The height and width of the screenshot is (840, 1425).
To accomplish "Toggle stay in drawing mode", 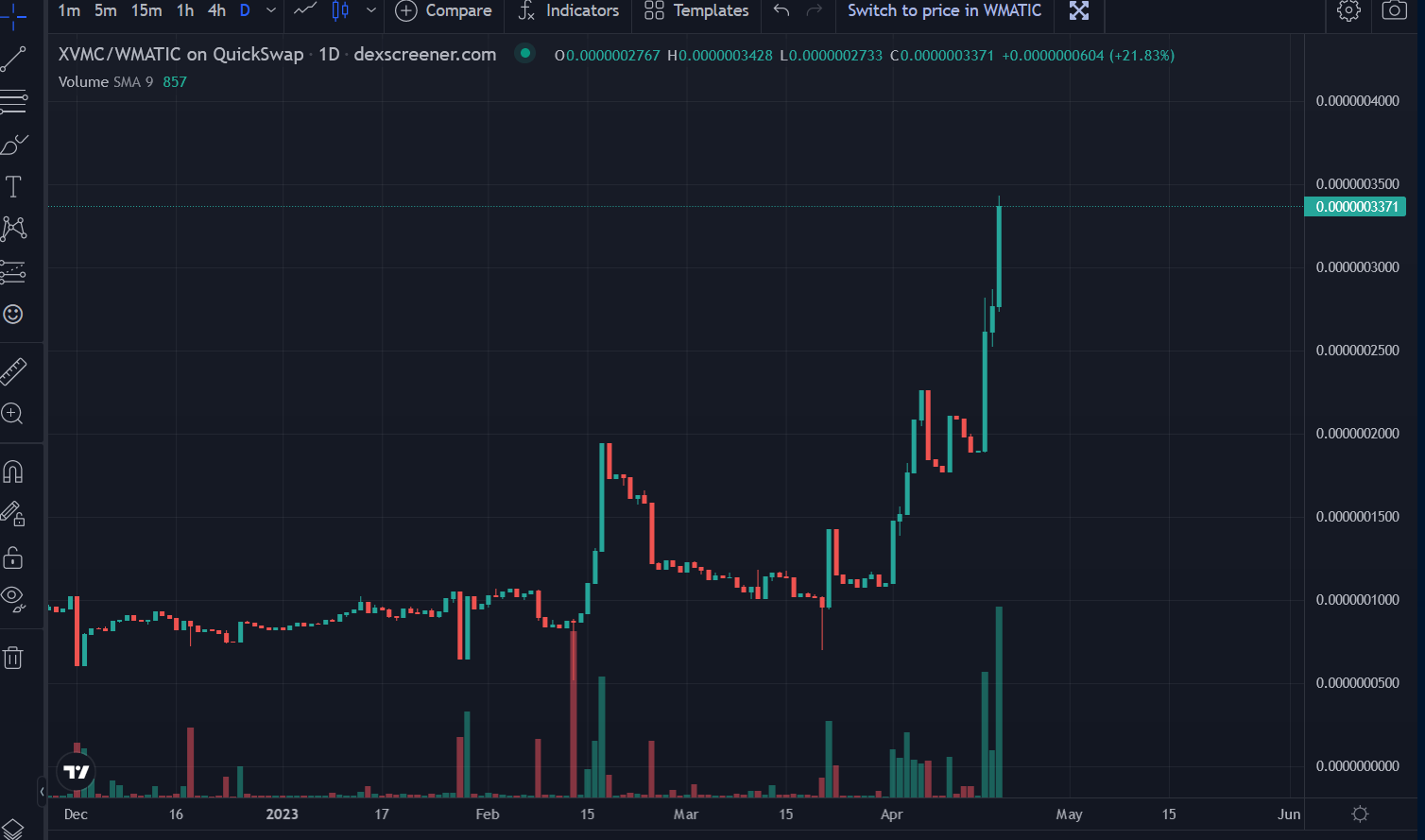I will coord(13,514).
